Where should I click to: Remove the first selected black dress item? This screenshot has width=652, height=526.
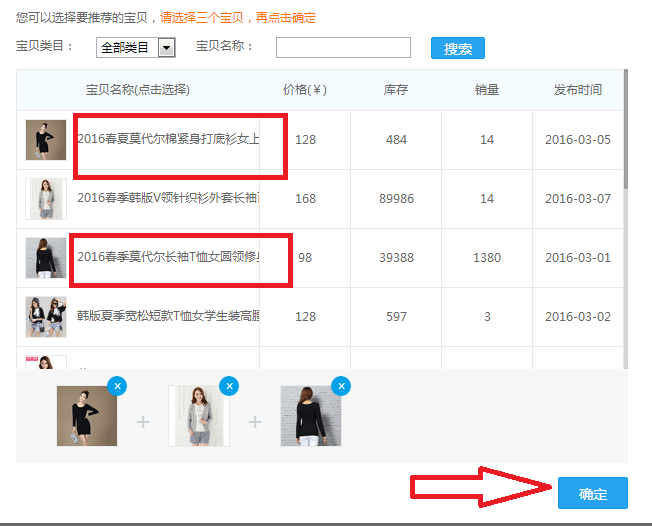coord(117,386)
